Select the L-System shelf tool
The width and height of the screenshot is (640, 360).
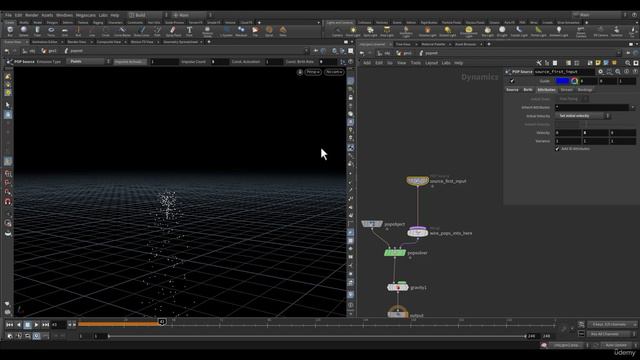pos(226,31)
